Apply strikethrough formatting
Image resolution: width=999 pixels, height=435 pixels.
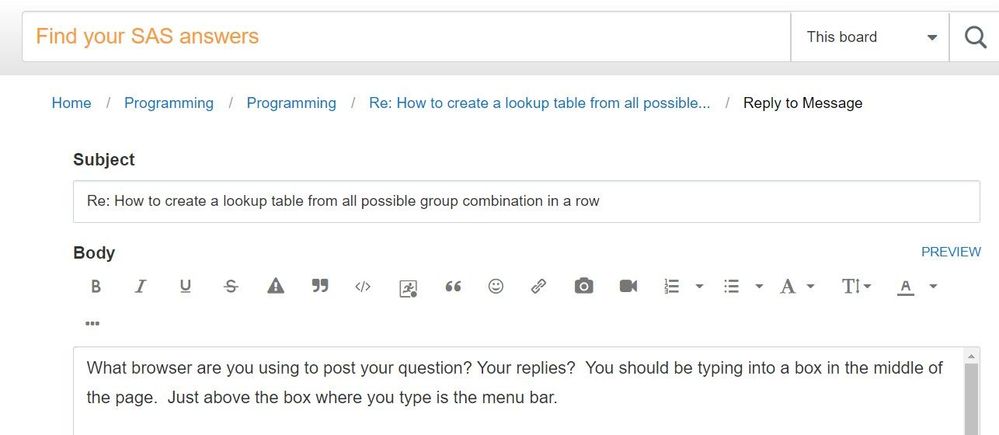(231, 287)
